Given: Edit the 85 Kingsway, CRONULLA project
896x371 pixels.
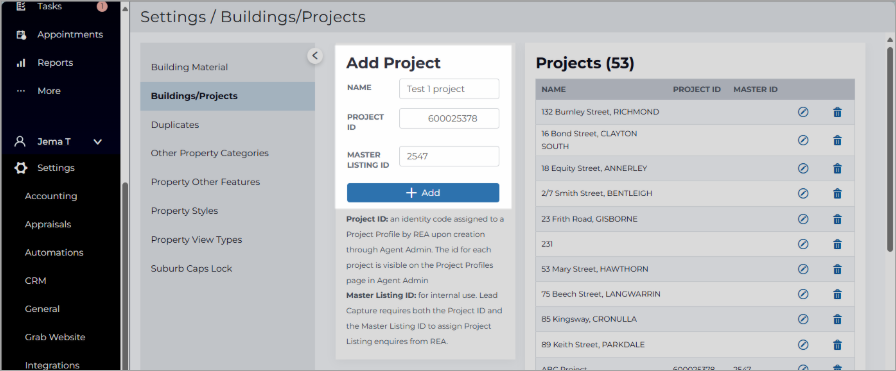Looking at the screenshot, I should [x=803, y=319].
